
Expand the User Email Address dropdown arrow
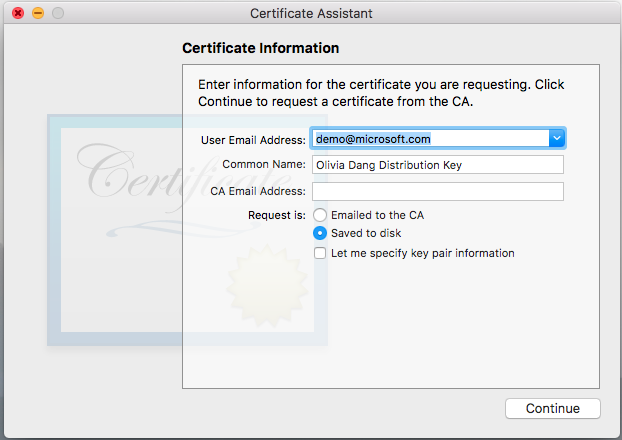[x=557, y=139]
